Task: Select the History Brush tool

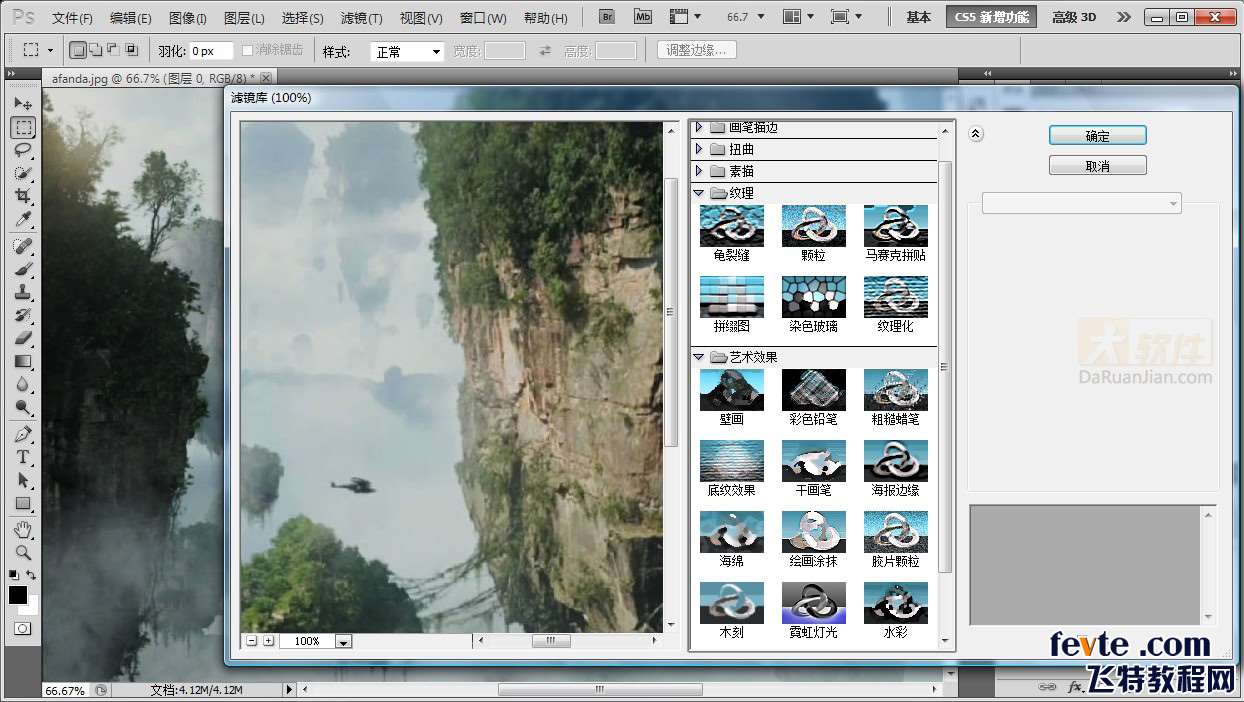Action: pos(23,315)
